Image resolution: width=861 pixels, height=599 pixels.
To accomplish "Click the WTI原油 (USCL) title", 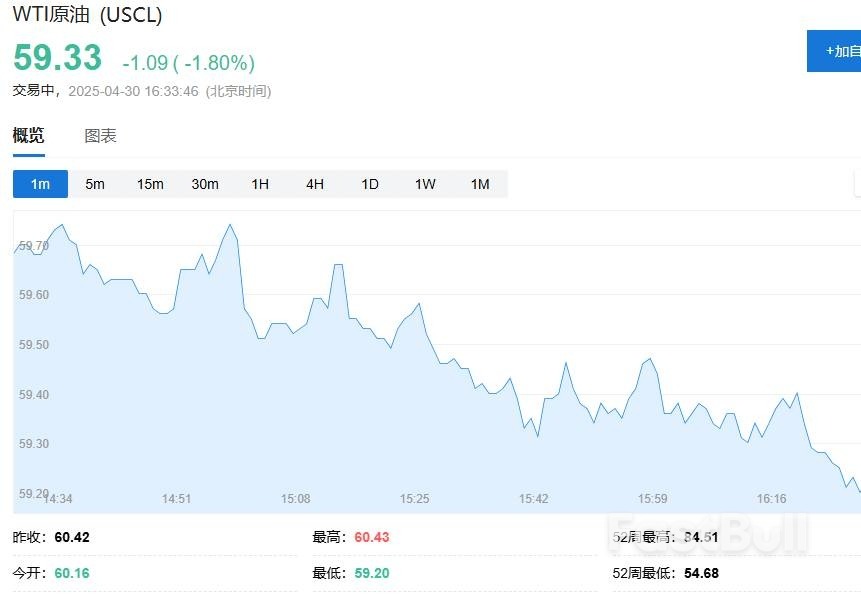I will coord(87,15).
